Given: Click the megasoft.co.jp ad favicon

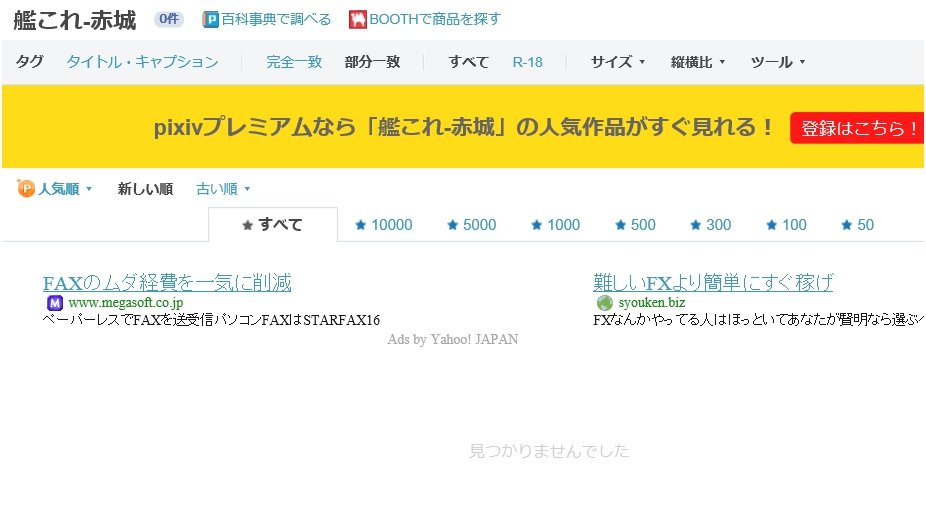Looking at the screenshot, I should tap(54, 303).
